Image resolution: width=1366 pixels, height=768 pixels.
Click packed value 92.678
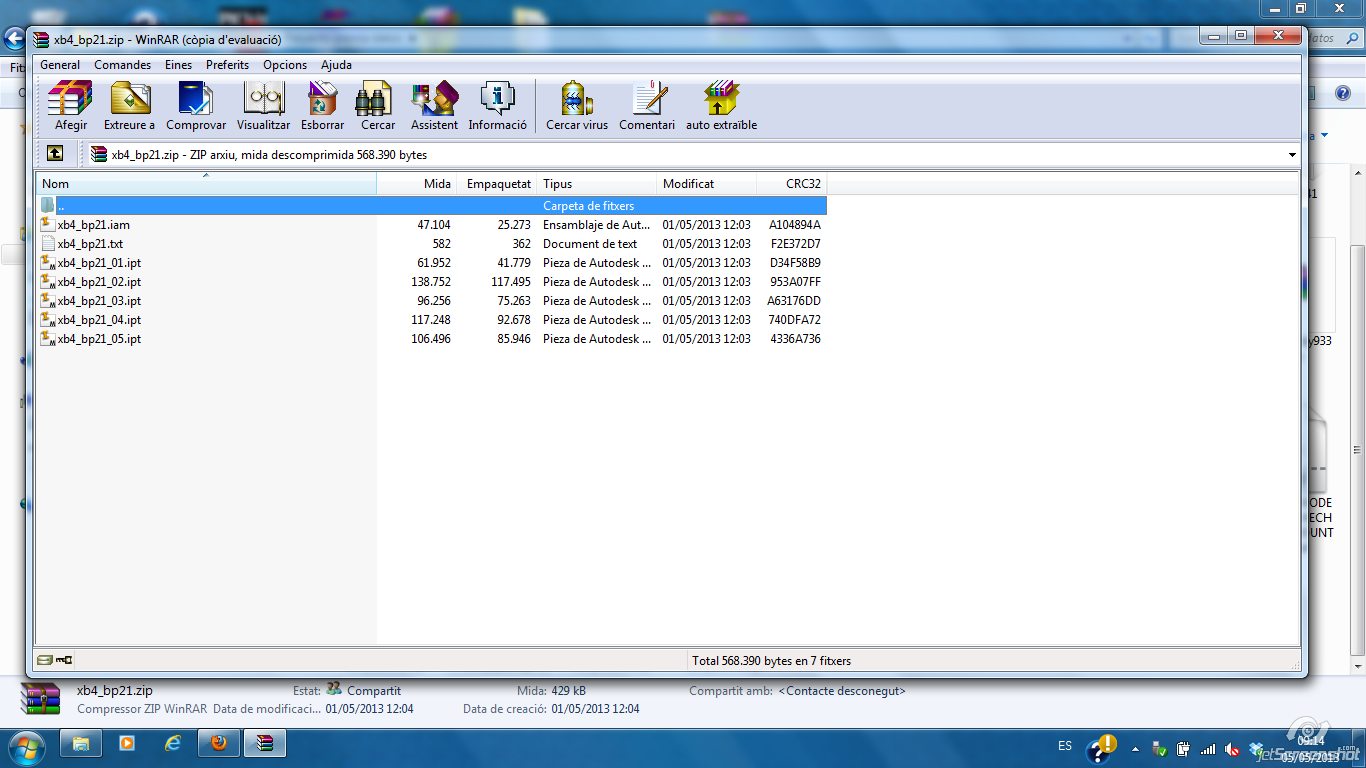click(x=514, y=320)
